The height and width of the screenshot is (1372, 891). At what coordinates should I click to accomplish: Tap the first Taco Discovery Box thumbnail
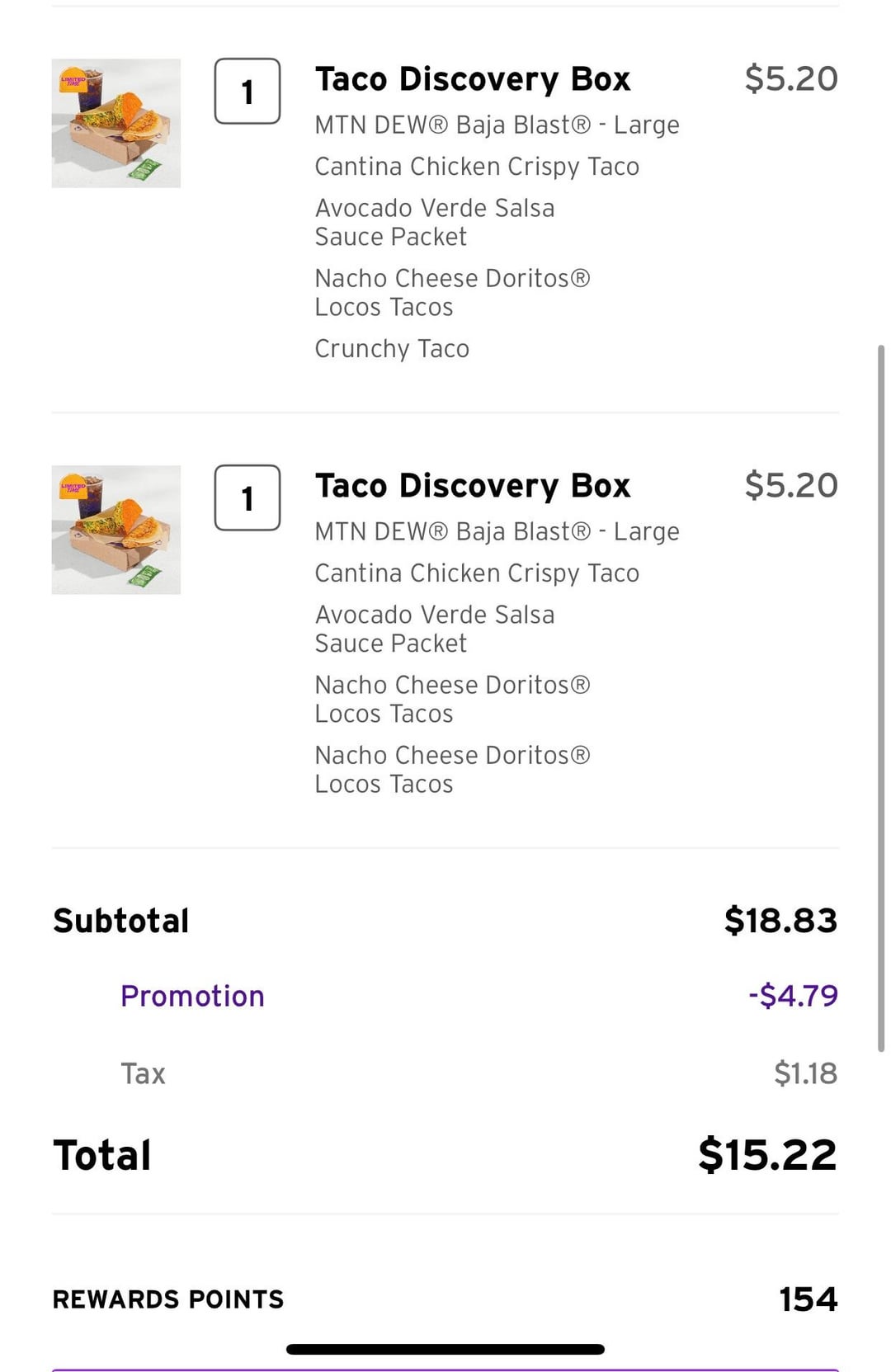tap(116, 123)
